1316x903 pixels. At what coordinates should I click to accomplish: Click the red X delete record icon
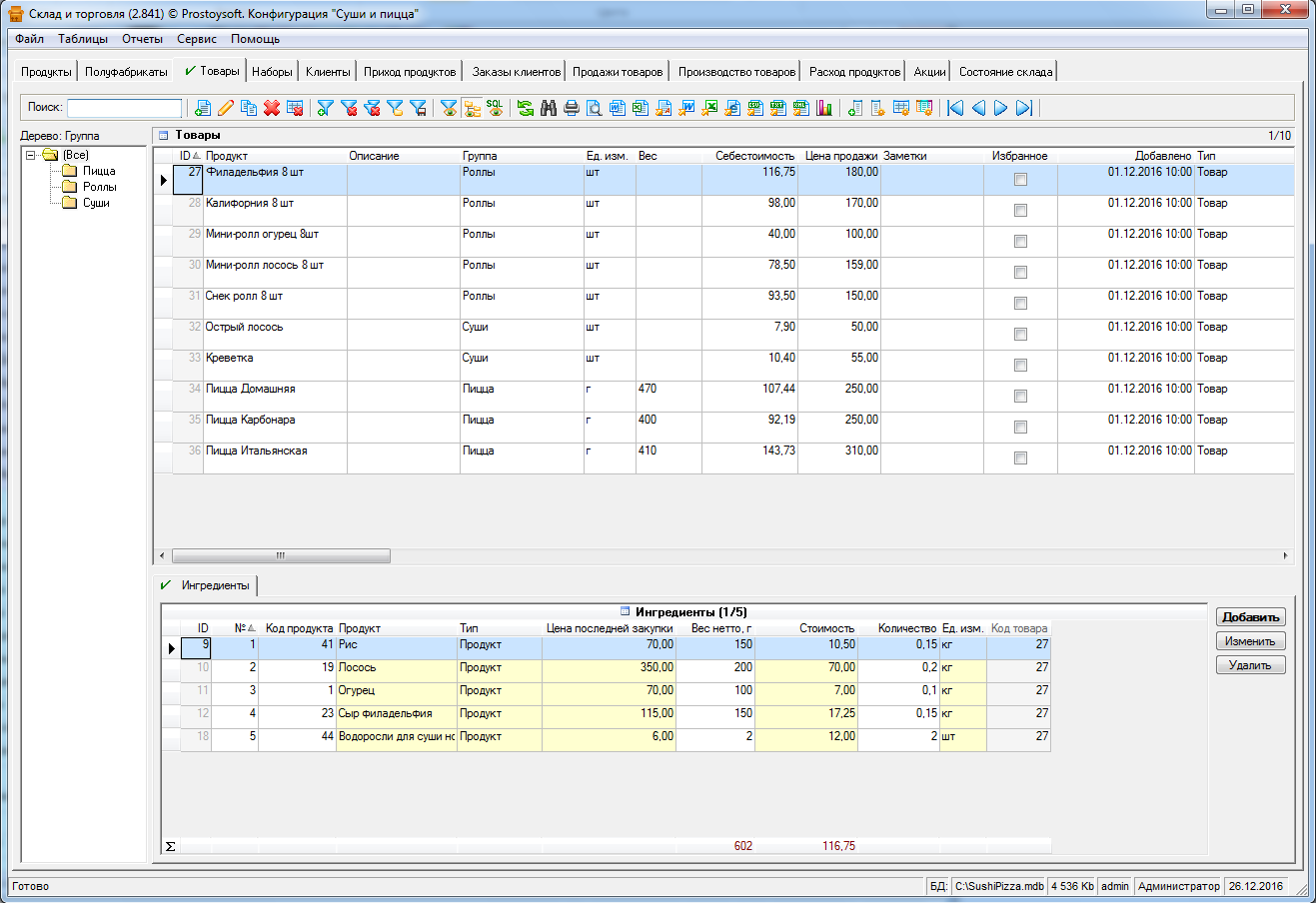tap(272, 108)
